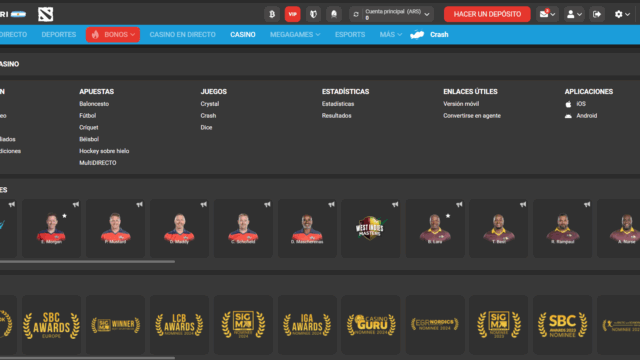Open Baloncesto betting link
This screenshot has width=640, height=360.
pyautogui.click(x=94, y=104)
